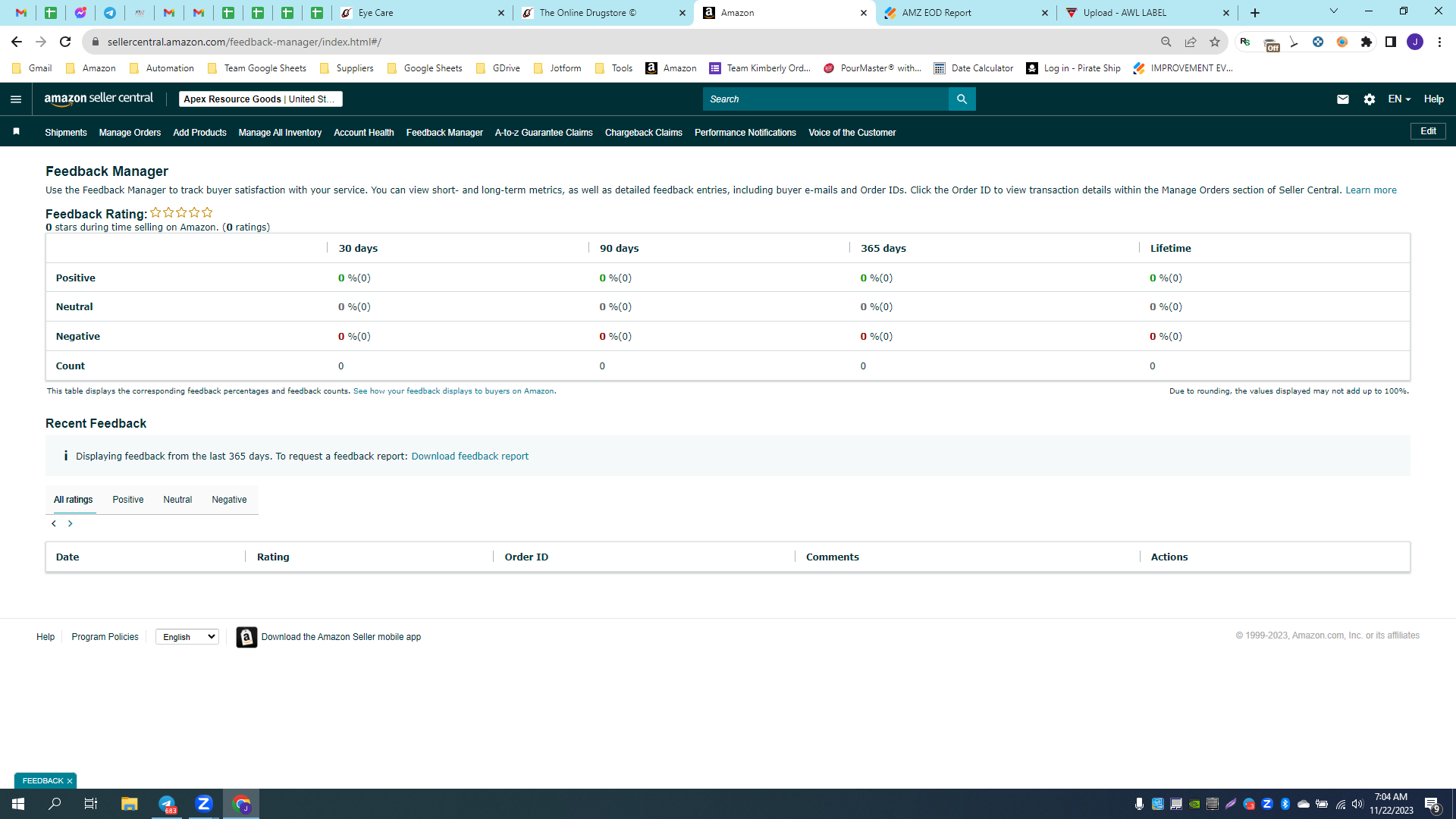Viewport: 1456px width, 819px height.
Task: Open Chargeback Claims
Action: click(644, 133)
